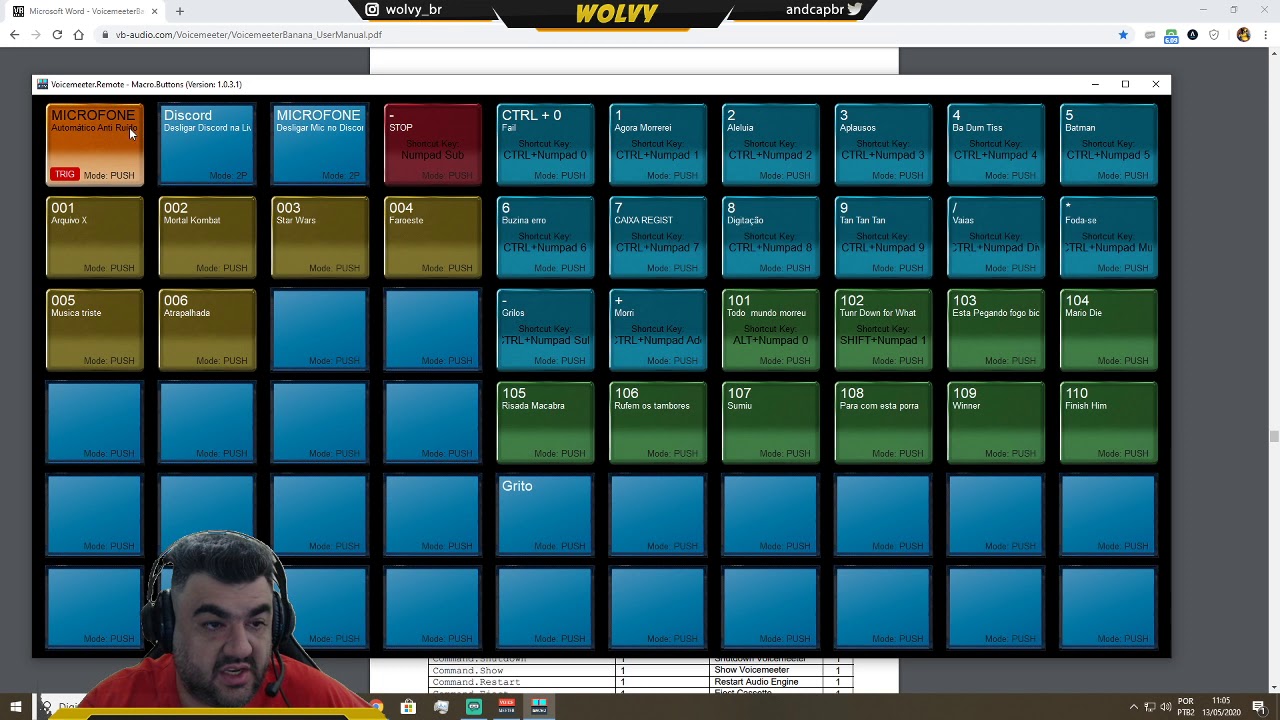Screen dimensions: 1280x720
Task: Click the browser address bar URL
Action: pyautogui.click(x=248, y=35)
